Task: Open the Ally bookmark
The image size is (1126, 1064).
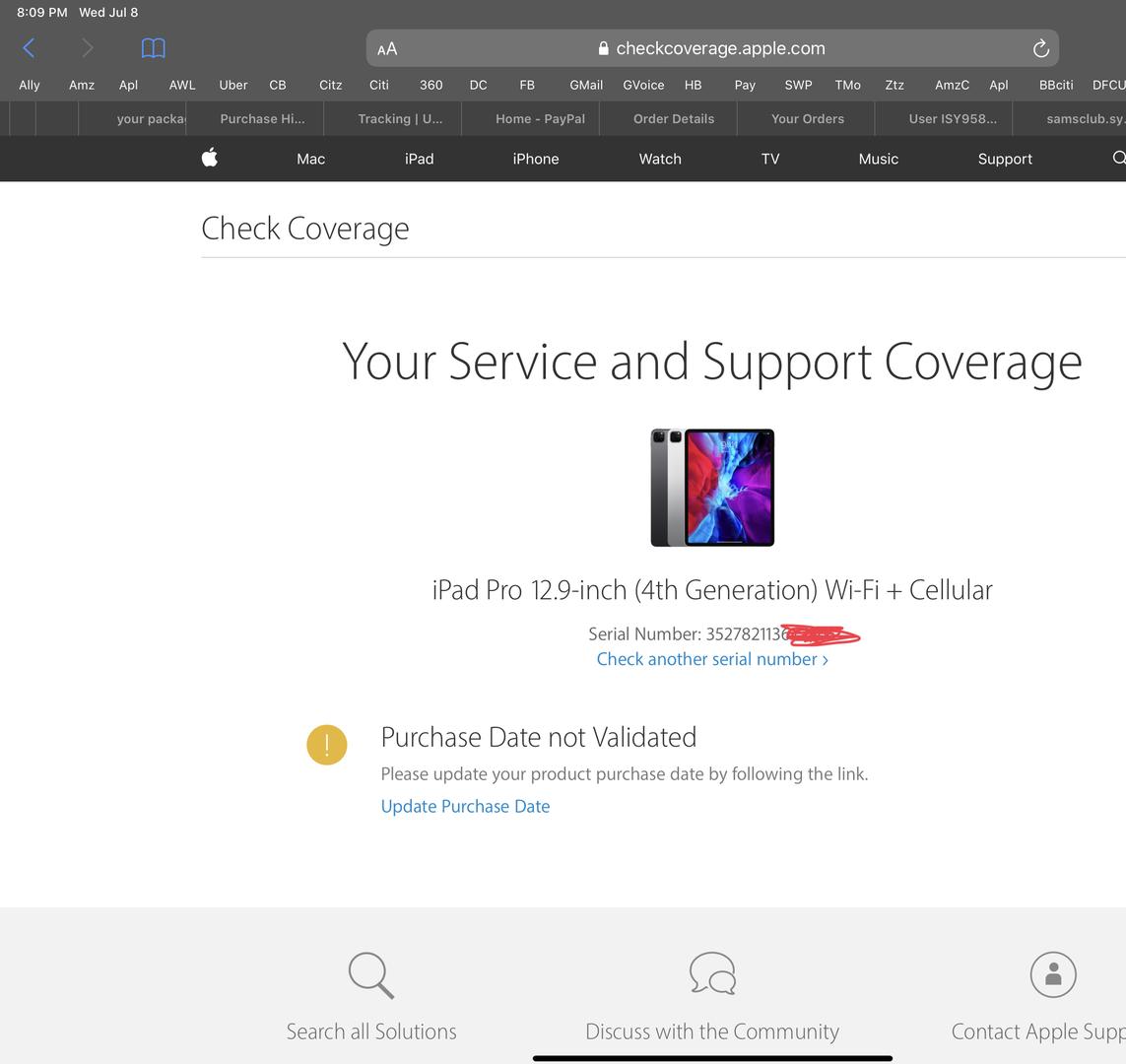Action: [30, 85]
